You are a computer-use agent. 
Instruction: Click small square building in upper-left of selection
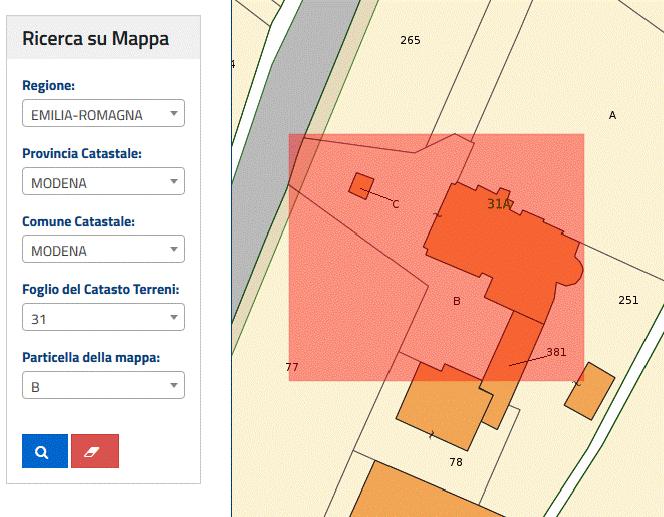[x=361, y=185]
